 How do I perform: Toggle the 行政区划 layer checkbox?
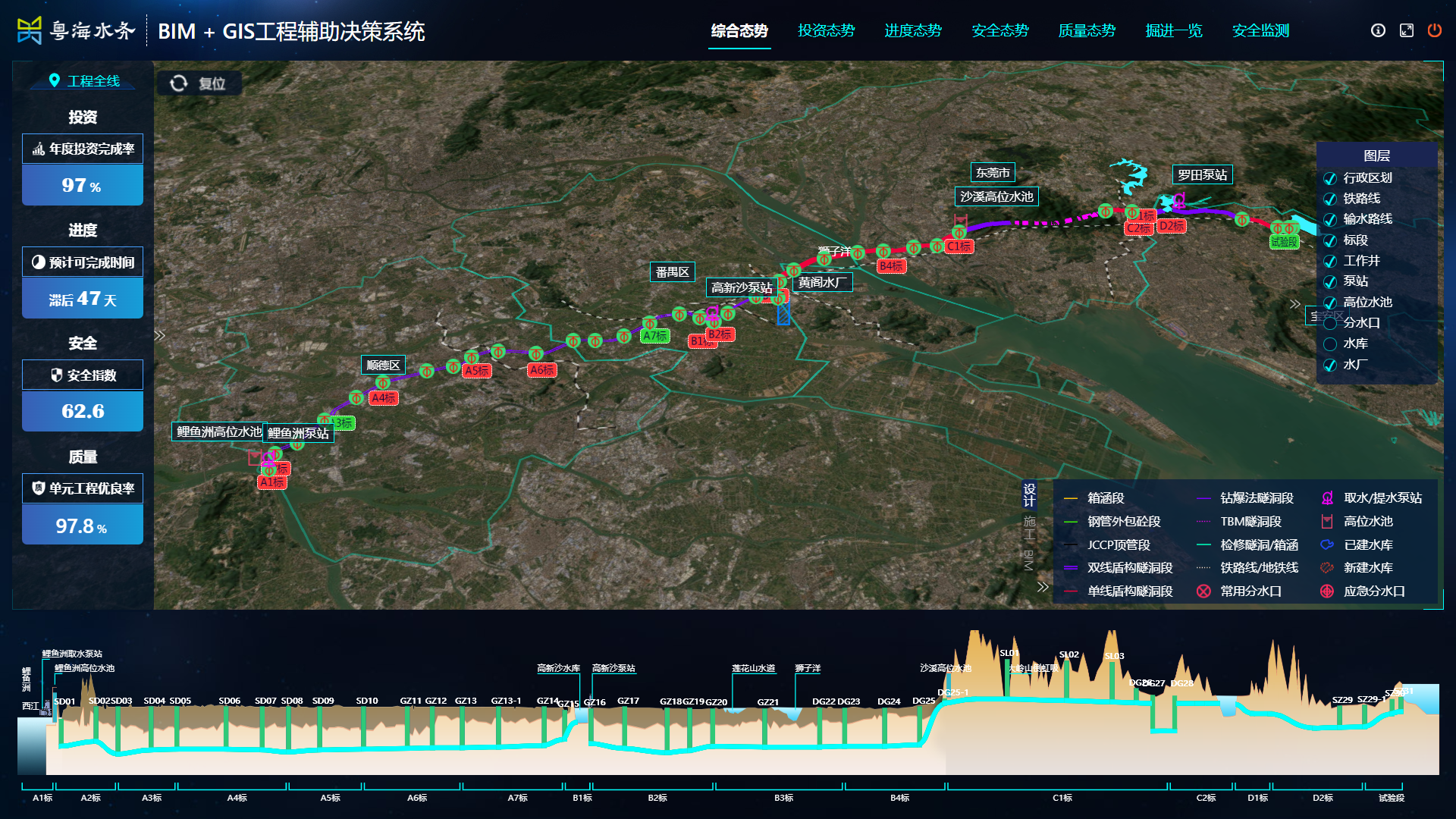[x=1329, y=178]
